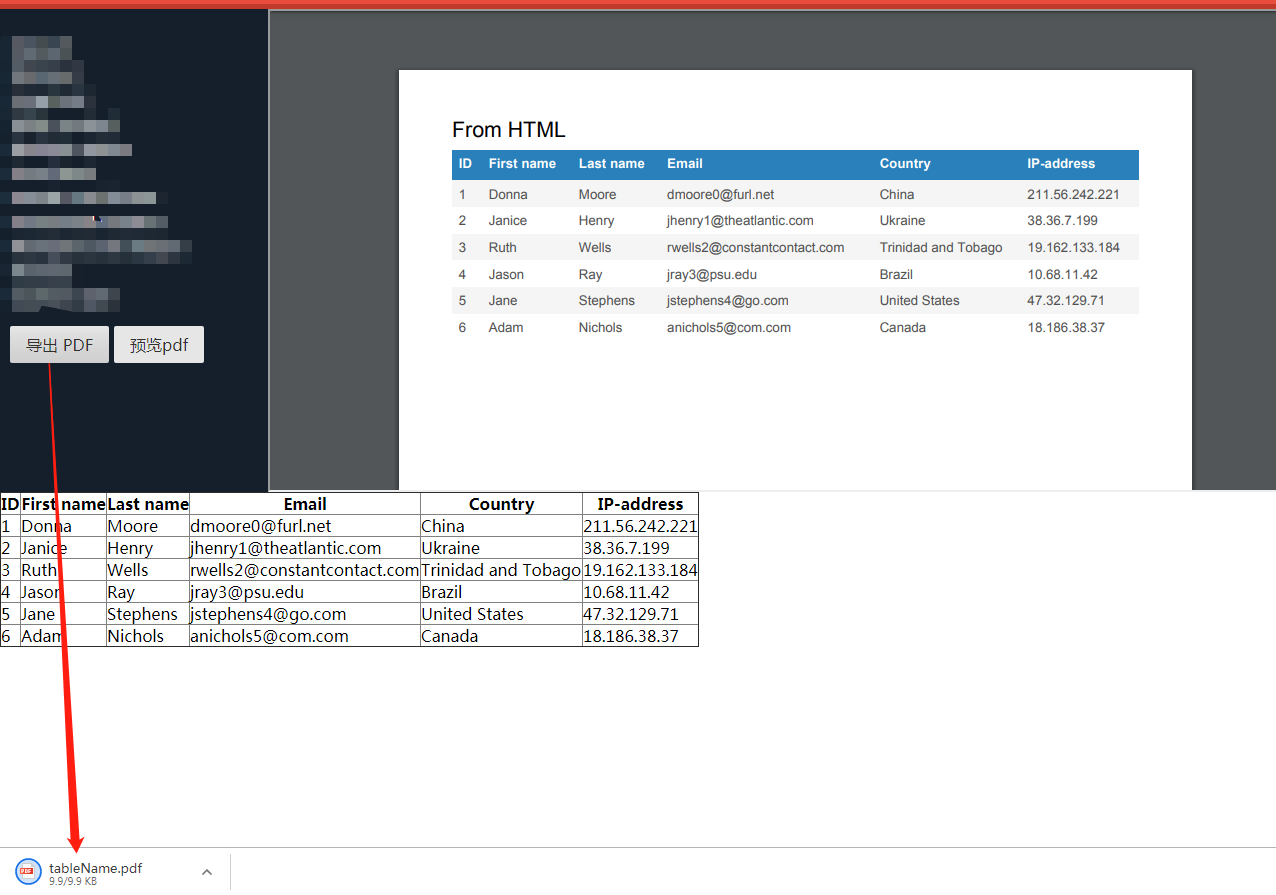Screen dimensions: 1276x895
Task: Click dmoore0@furl.net in the bottom HTML table
Action: (261, 526)
